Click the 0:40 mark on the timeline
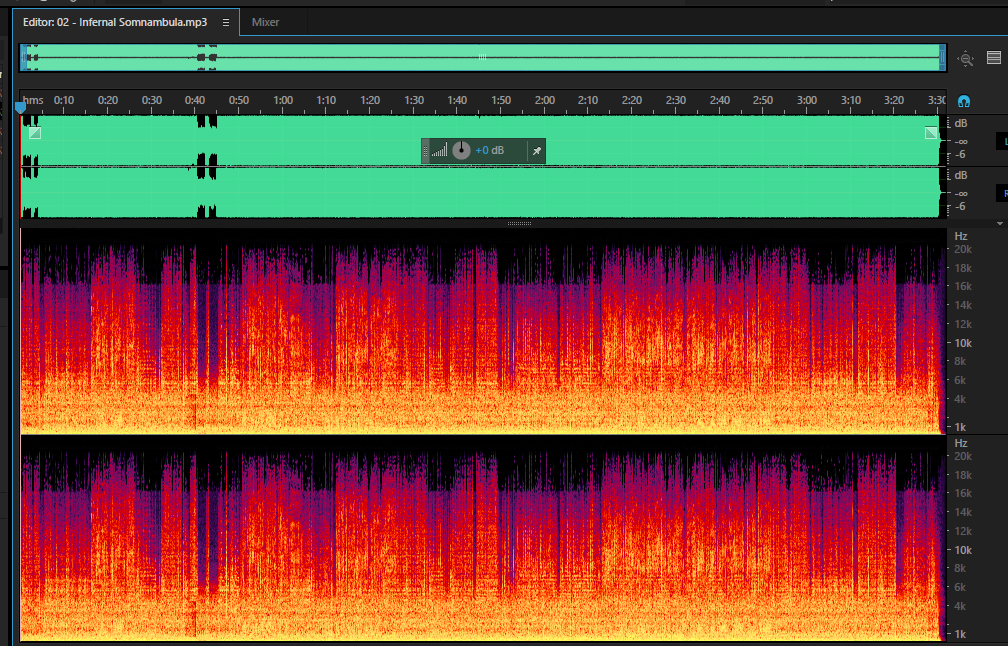Viewport: 1008px width, 646px height. pos(195,100)
